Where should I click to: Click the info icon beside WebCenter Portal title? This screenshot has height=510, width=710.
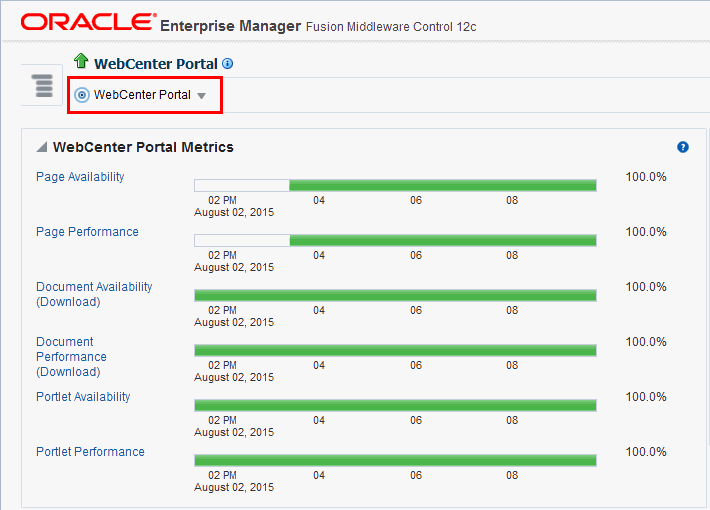pyautogui.click(x=228, y=64)
